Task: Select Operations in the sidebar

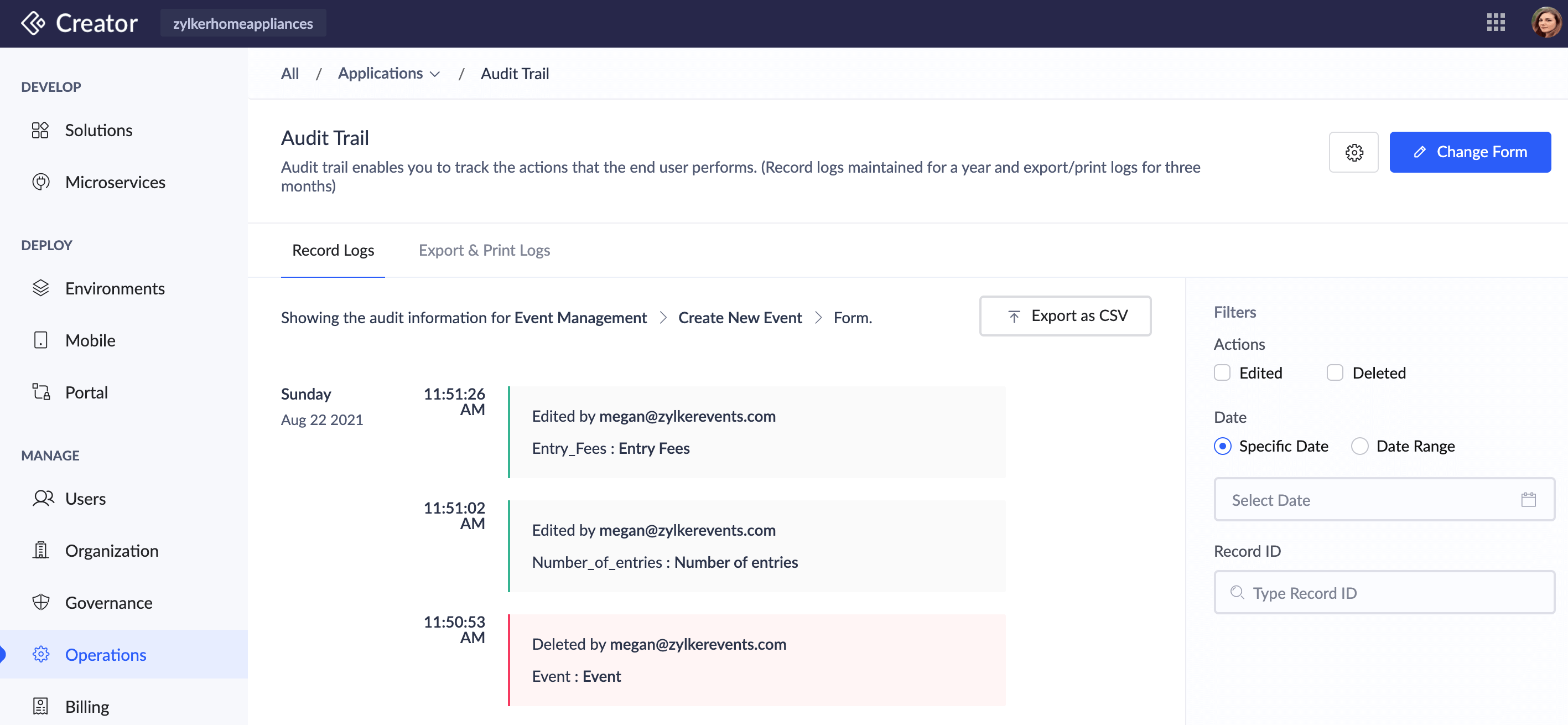Action: [123, 654]
